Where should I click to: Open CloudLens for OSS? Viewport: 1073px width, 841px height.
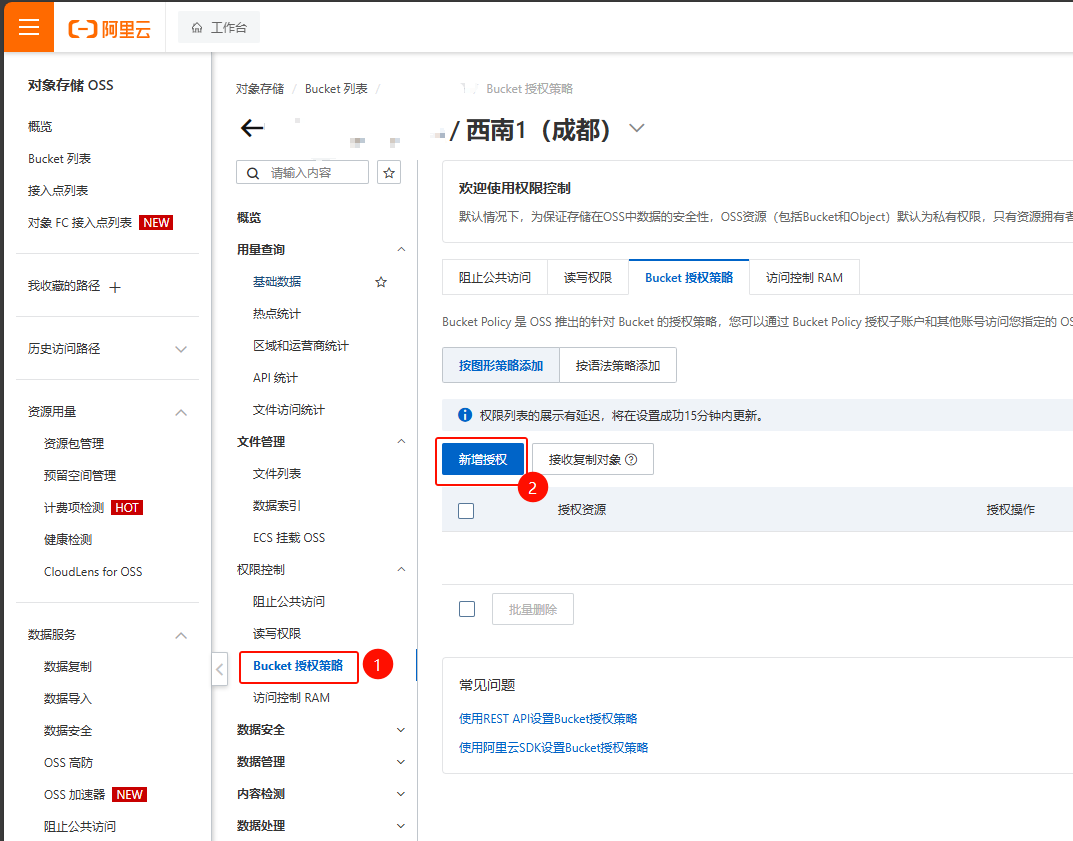click(93, 571)
